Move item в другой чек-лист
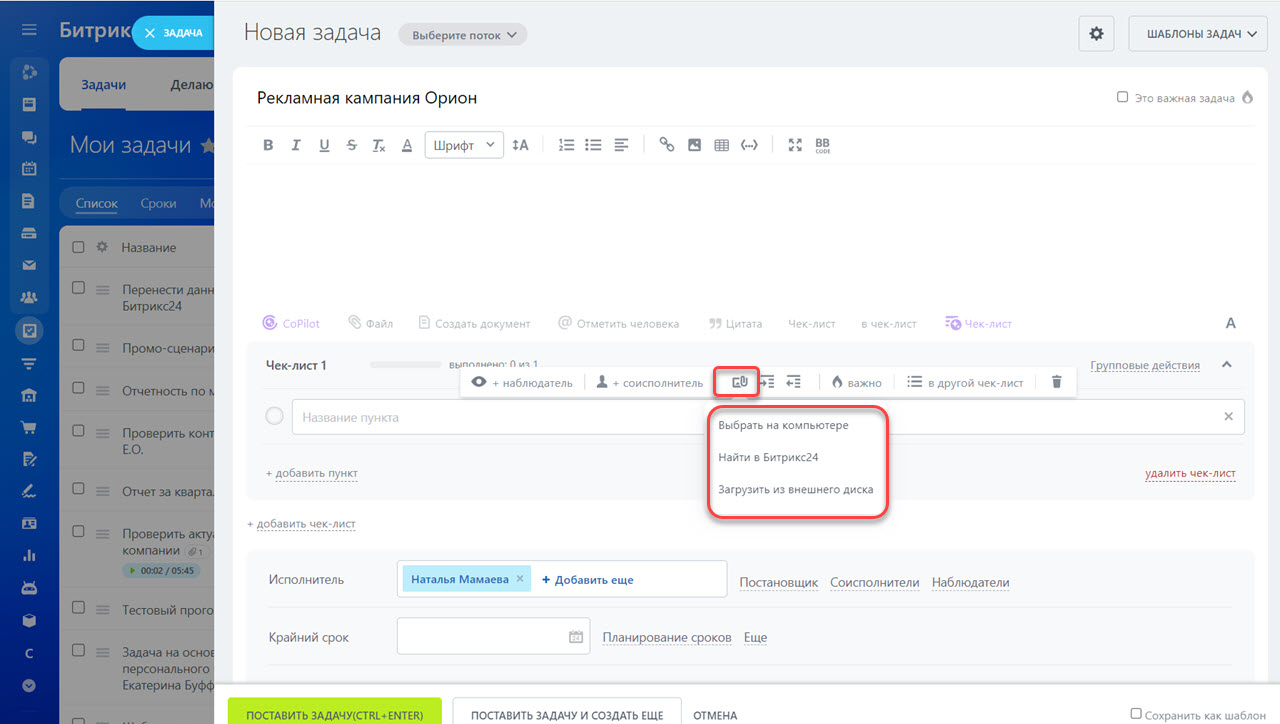The height and width of the screenshot is (724, 1280). point(965,382)
